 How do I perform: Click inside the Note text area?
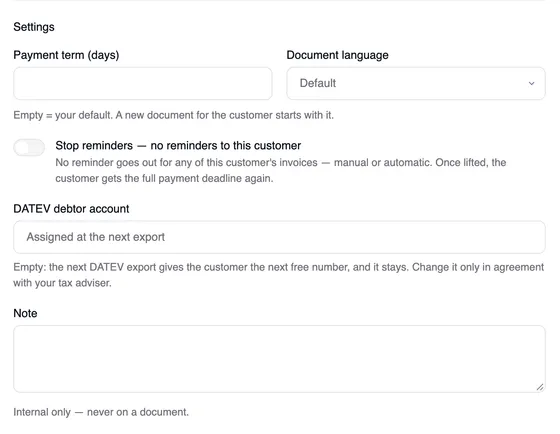(x=279, y=359)
